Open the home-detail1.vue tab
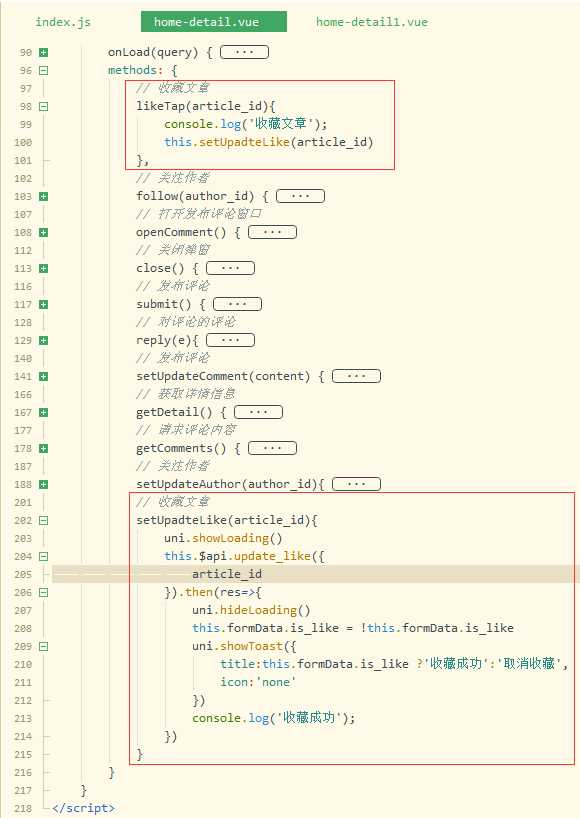The height and width of the screenshot is (818, 580). [372, 22]
